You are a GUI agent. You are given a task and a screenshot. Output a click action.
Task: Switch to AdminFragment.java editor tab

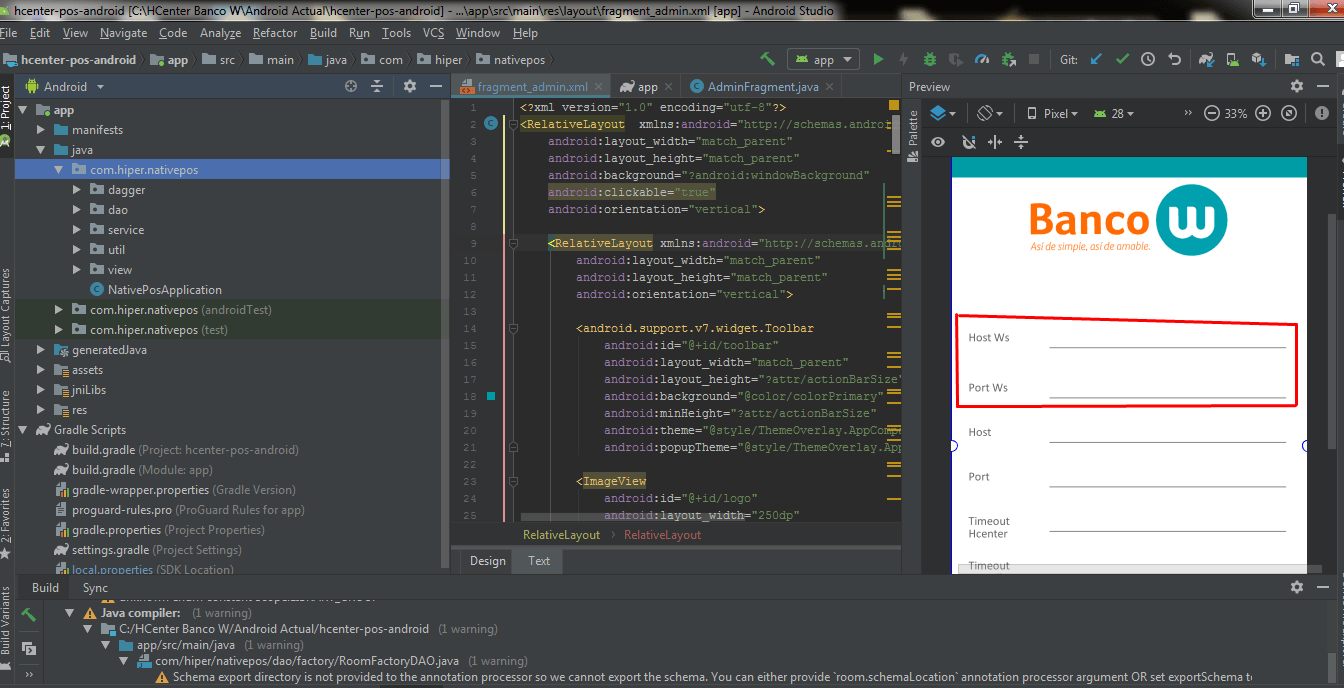click(762, 87)
